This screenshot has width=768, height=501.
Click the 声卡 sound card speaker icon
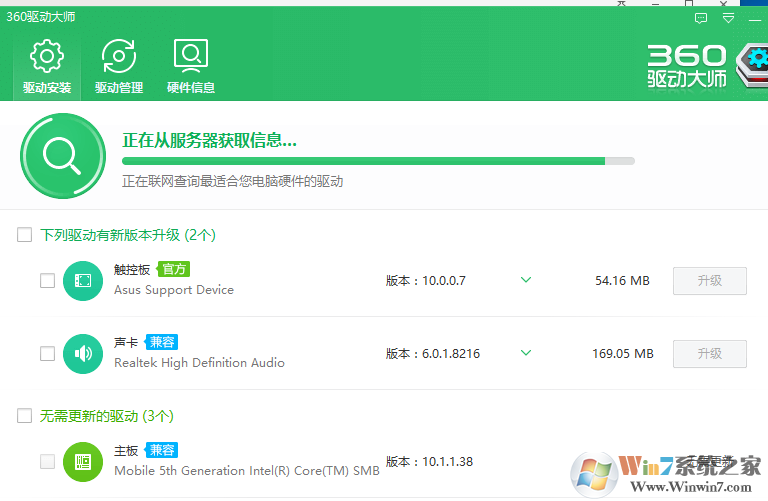(83, 353)
